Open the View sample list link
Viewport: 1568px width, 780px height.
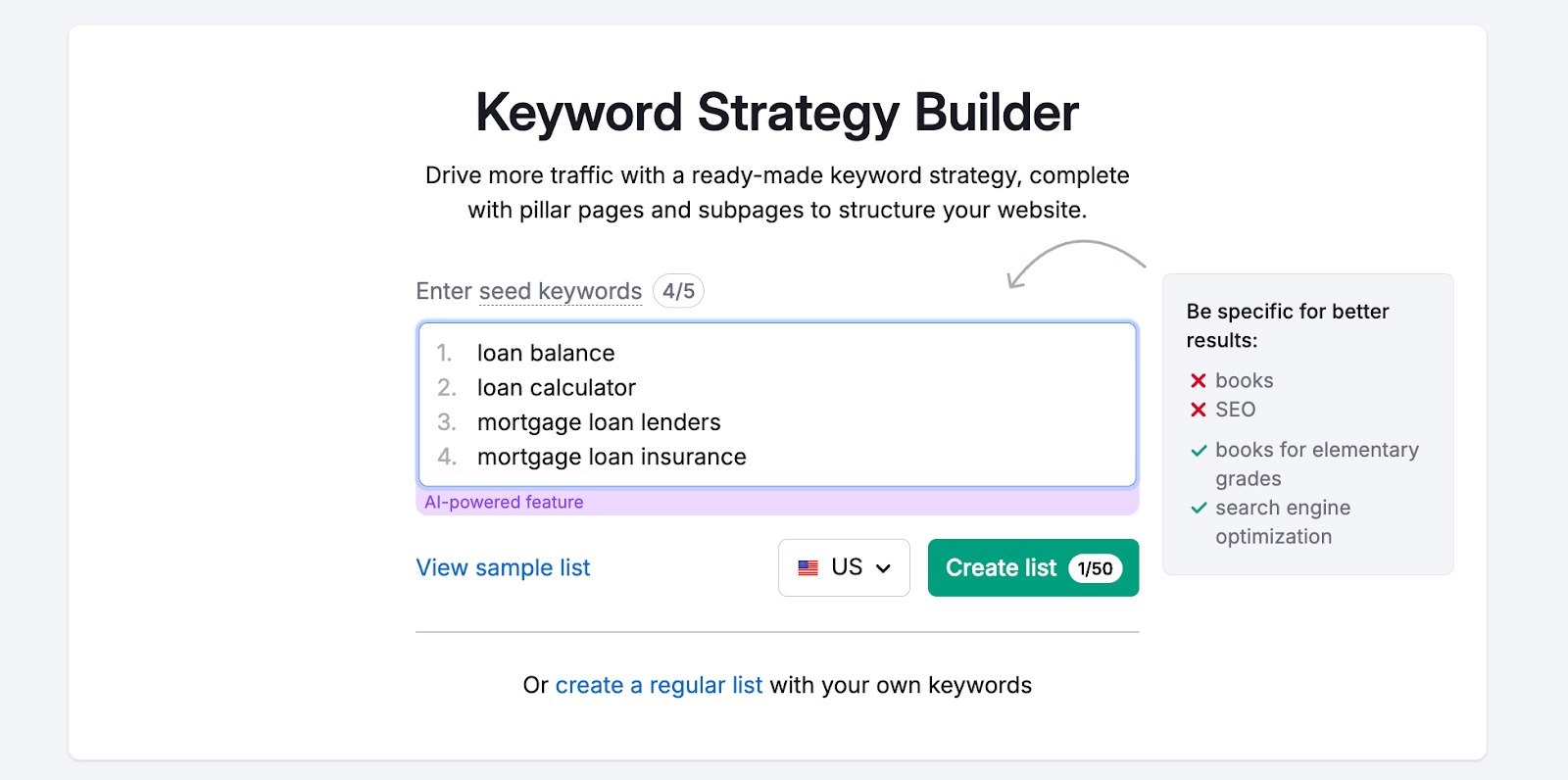(503, 567)
